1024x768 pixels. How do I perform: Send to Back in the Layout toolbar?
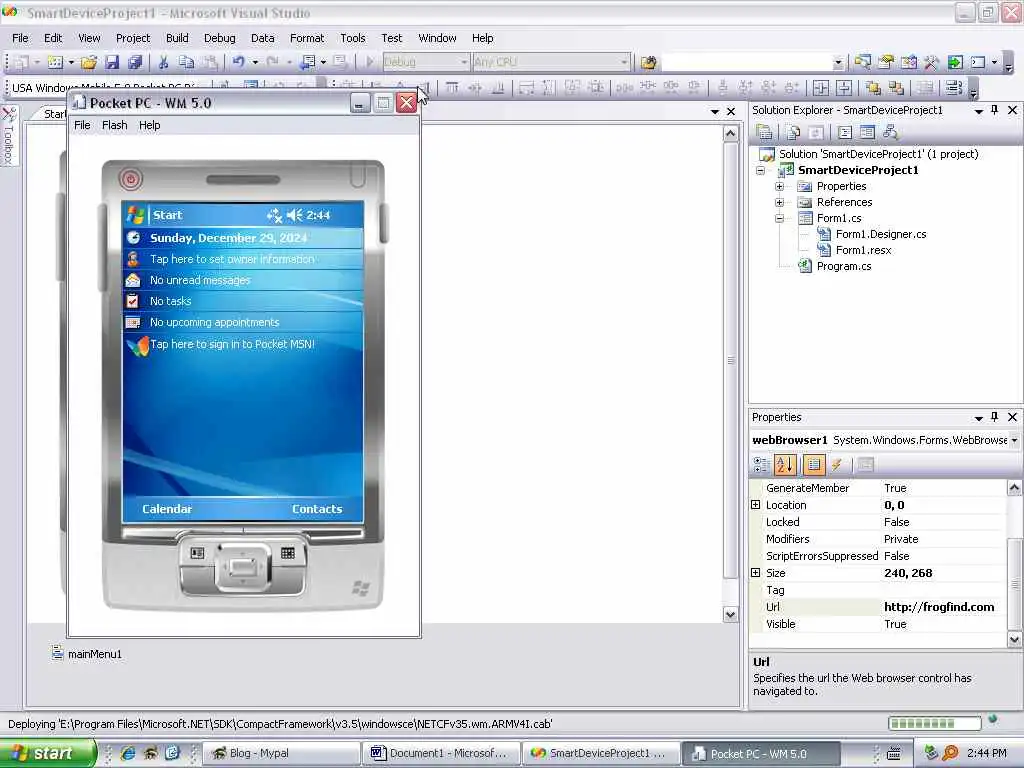[x=896, y=87]
